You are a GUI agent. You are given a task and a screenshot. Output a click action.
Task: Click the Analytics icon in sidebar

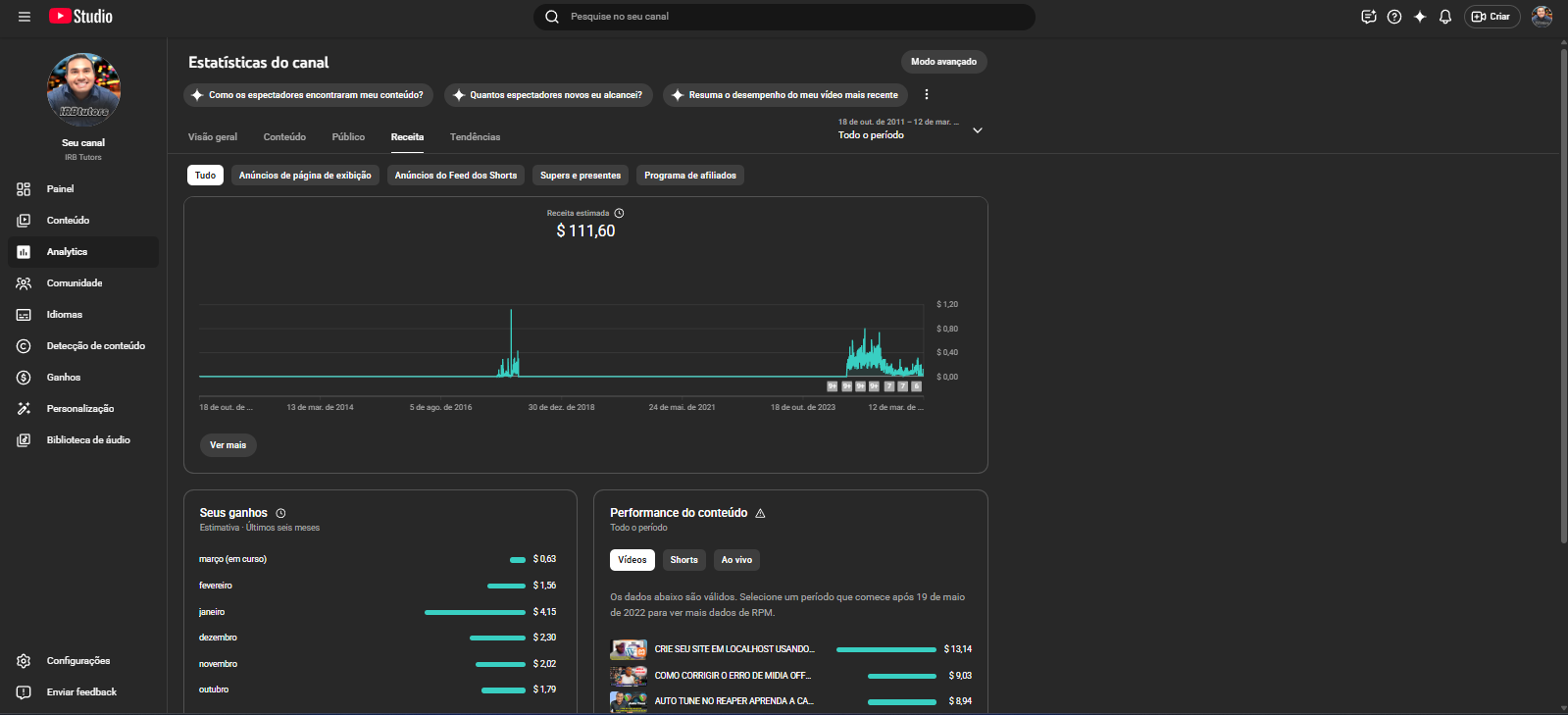pos(24,252)
